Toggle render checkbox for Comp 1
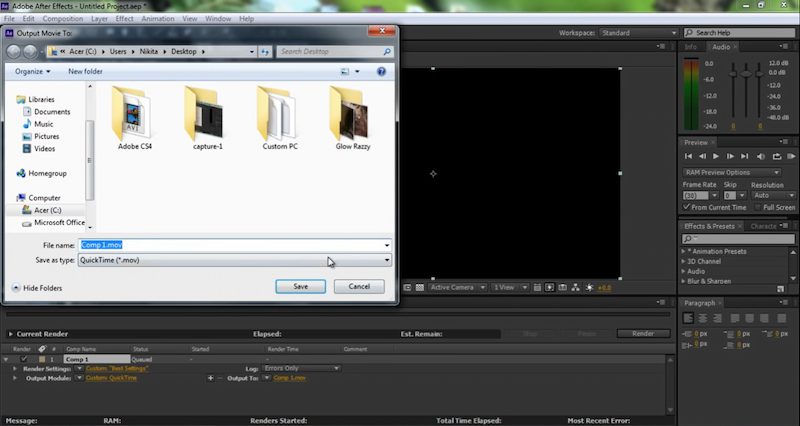 pos(23,359)
